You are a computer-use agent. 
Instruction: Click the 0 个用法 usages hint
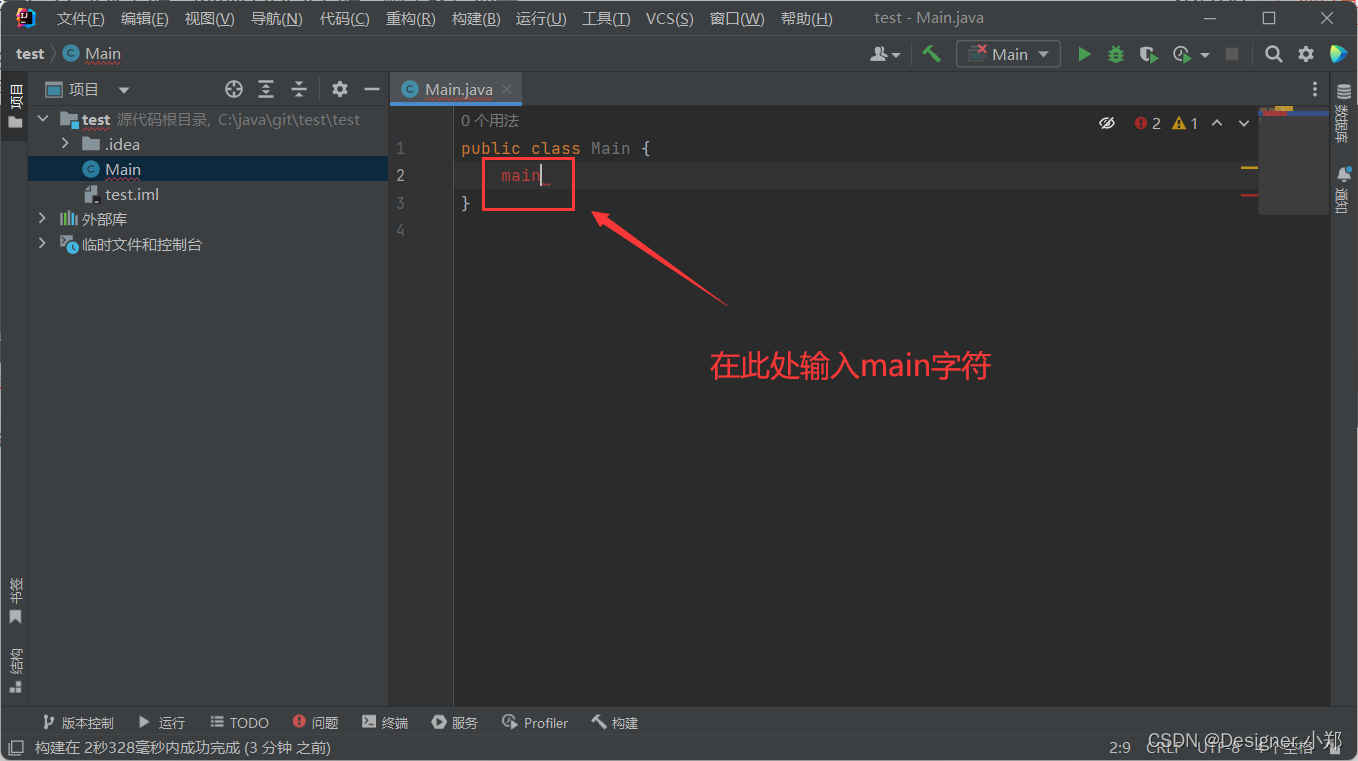pyautogui.click(x=490, y=121)
